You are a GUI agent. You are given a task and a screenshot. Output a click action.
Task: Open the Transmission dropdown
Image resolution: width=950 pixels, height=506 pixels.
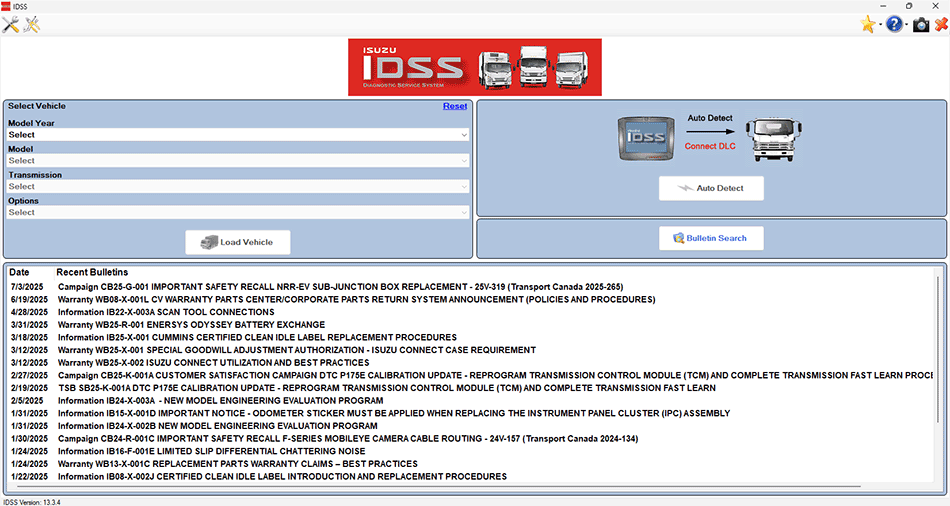(238, 186)
